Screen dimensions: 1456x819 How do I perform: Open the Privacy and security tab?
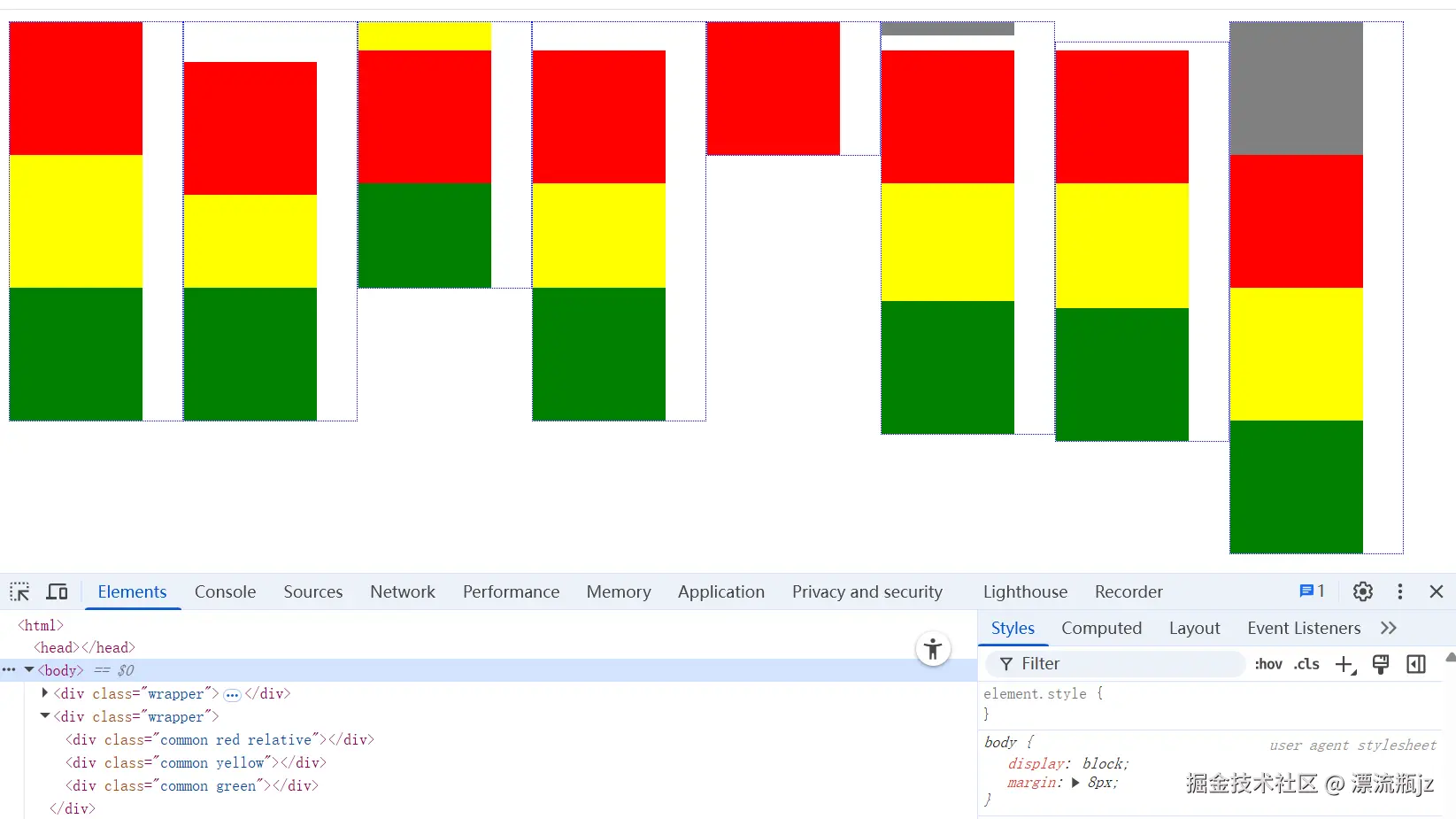pos(867,591)
